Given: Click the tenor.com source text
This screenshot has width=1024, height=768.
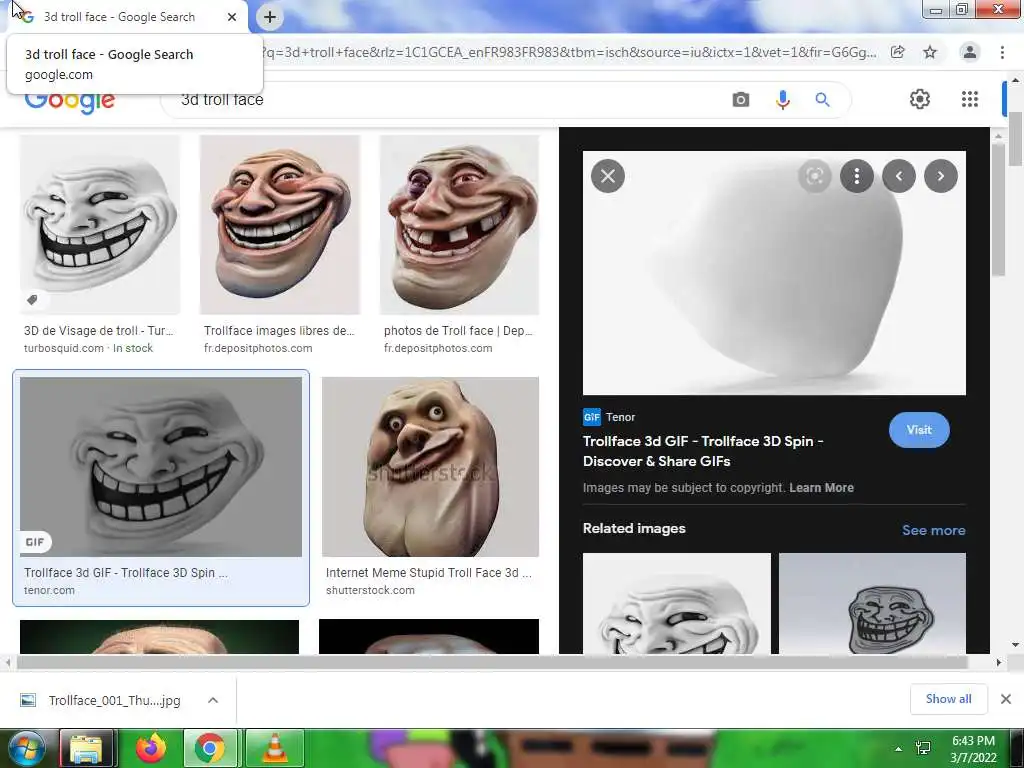Looking at the screenshot, I should (x=49, y=590).
